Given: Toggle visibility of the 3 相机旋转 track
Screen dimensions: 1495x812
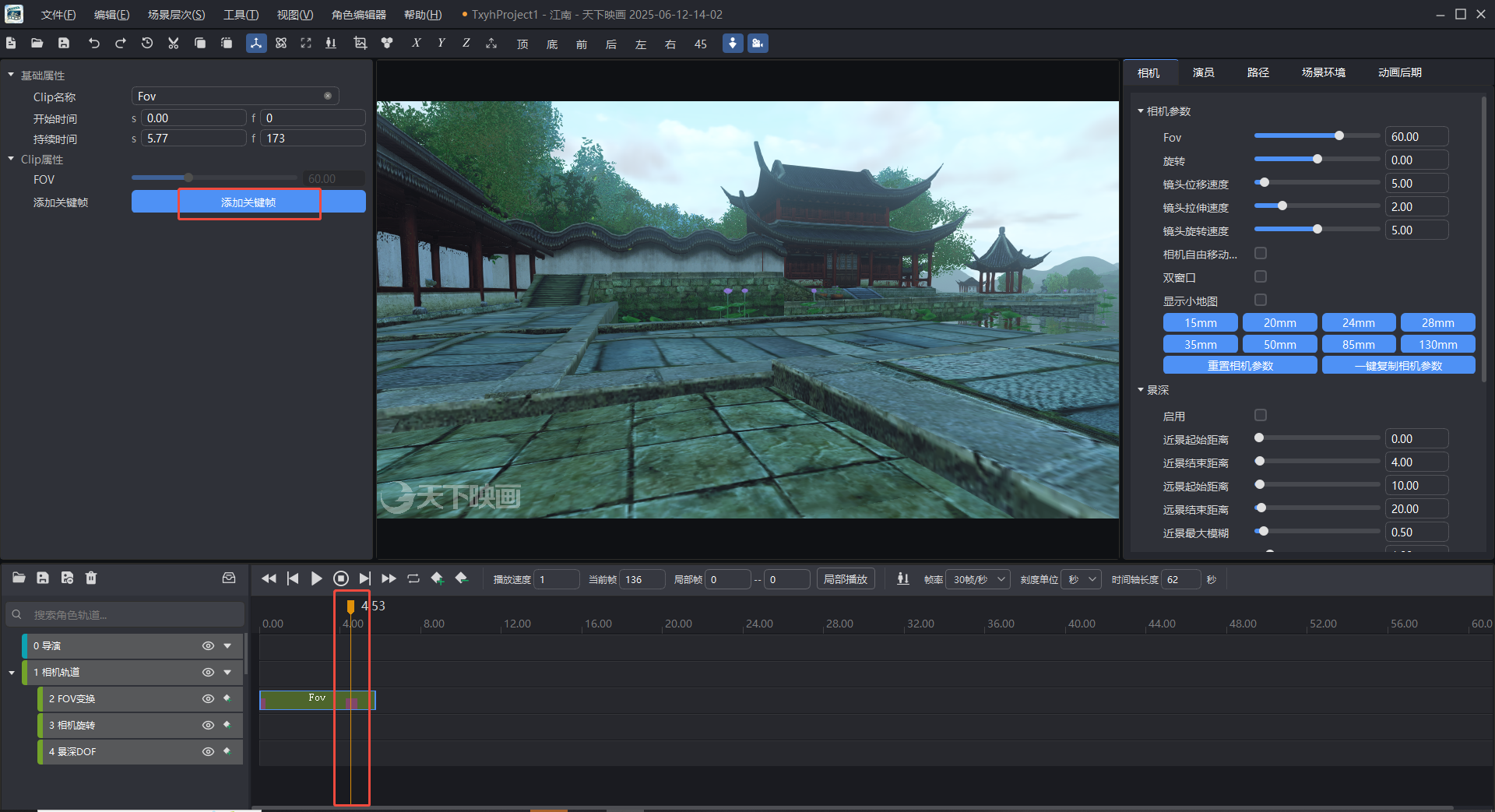Looking at the screenshot, I should click(x=208, y=725).
